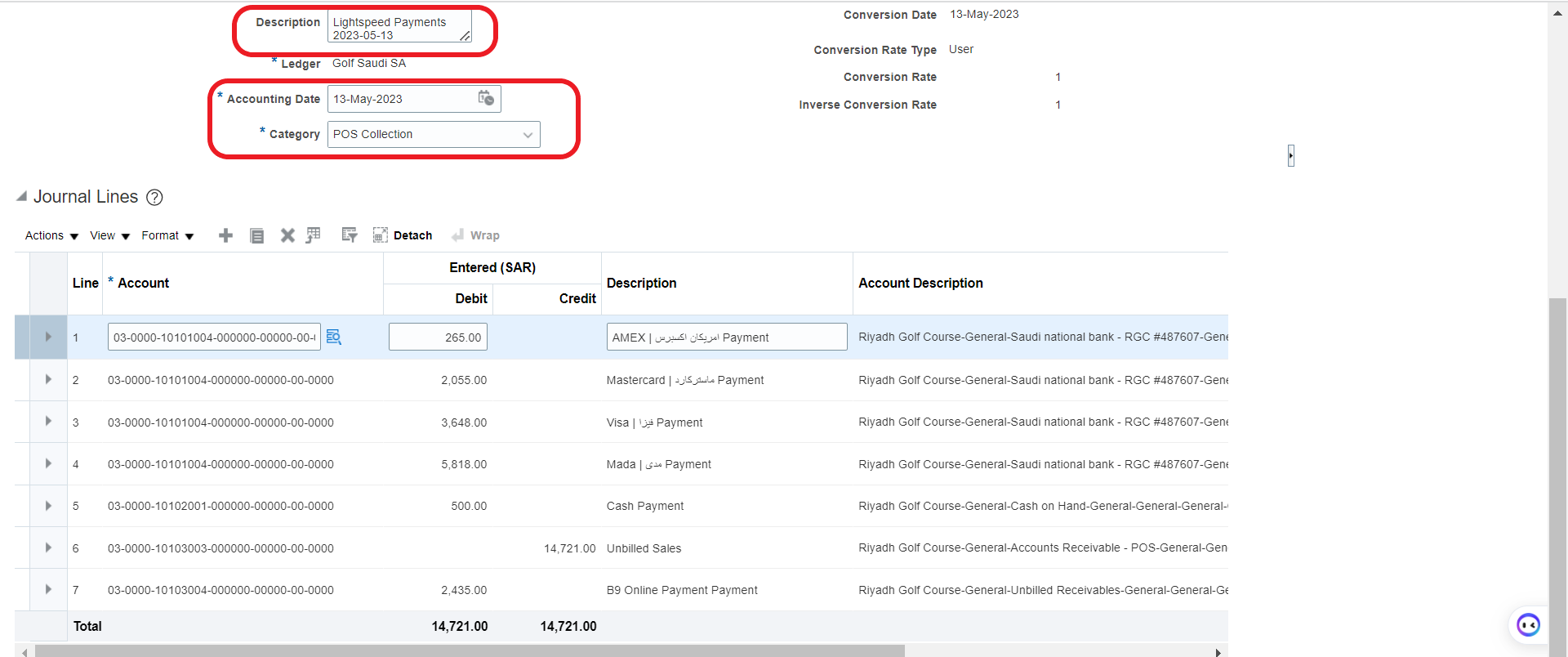Click the 2,055.00 debit amount
The width and height of the screenshot is (1568, 657).
(x=464, y=380)
